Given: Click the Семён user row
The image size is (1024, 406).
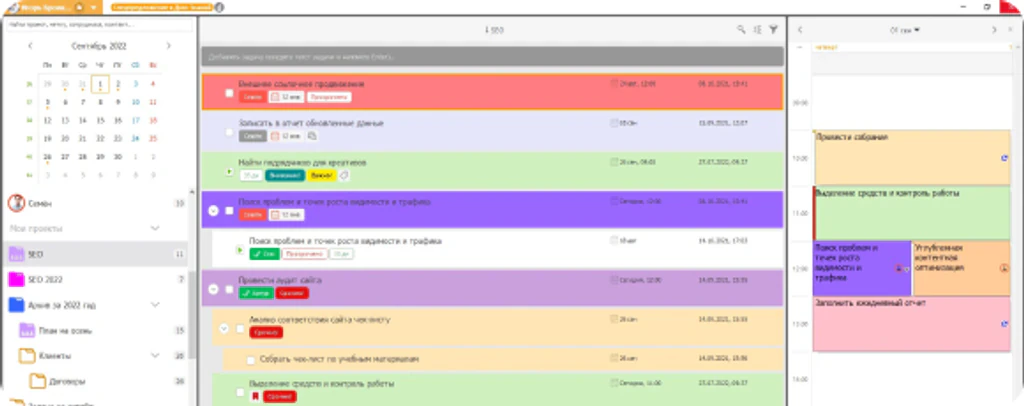Looking at the screenshot, I should (95, 203).
